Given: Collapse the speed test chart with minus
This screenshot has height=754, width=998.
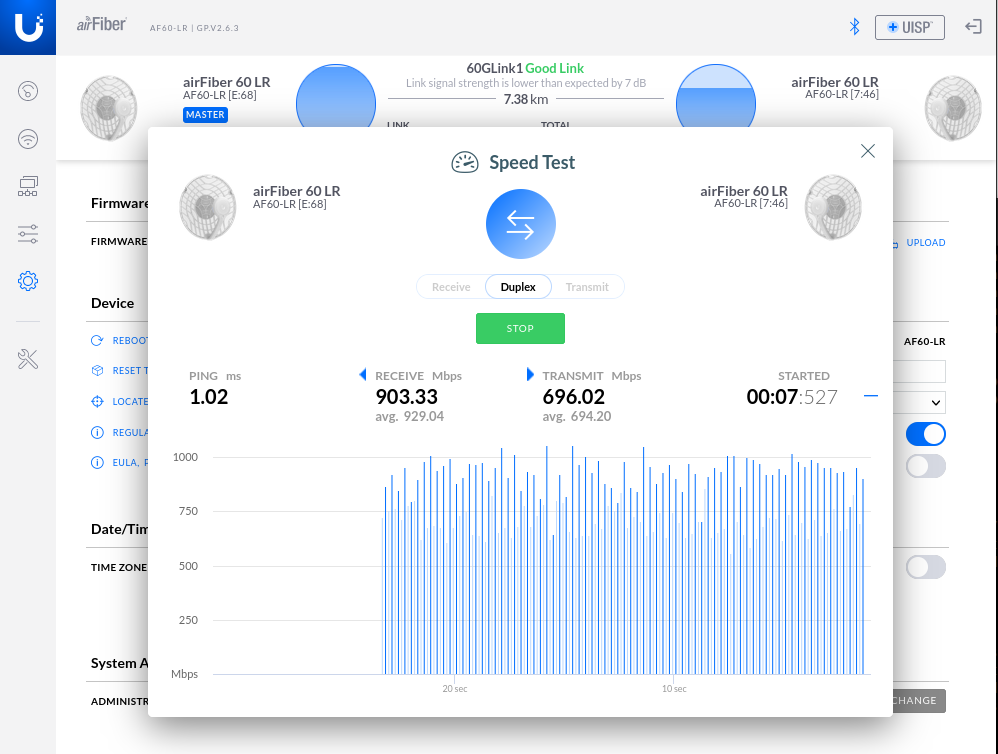Looking at the screenshot, I should point(870,396).
